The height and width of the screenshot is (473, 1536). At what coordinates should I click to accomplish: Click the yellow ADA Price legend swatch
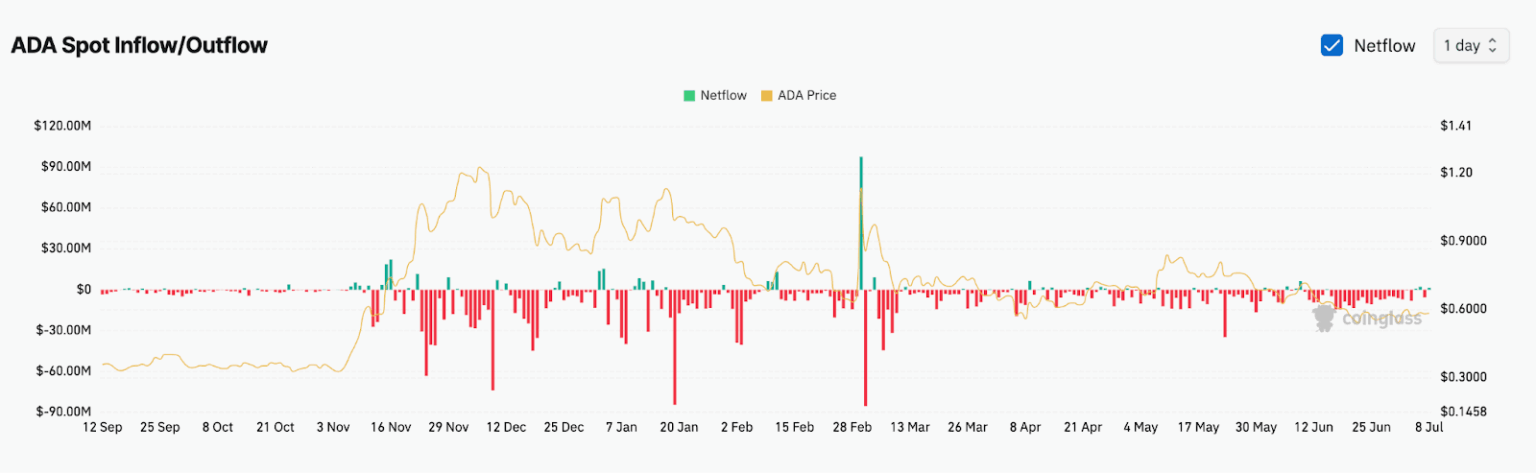tap(767, 96)
